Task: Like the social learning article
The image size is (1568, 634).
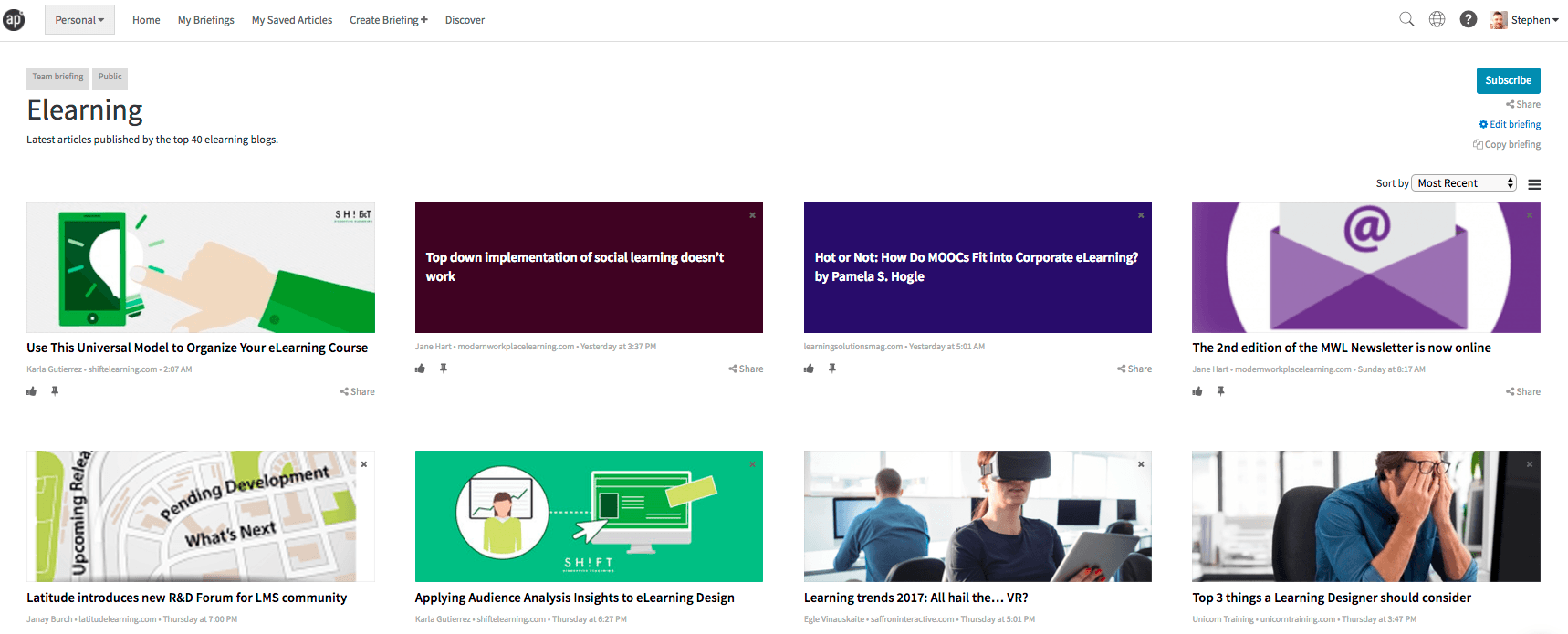Action: click(x=420, y=369)
